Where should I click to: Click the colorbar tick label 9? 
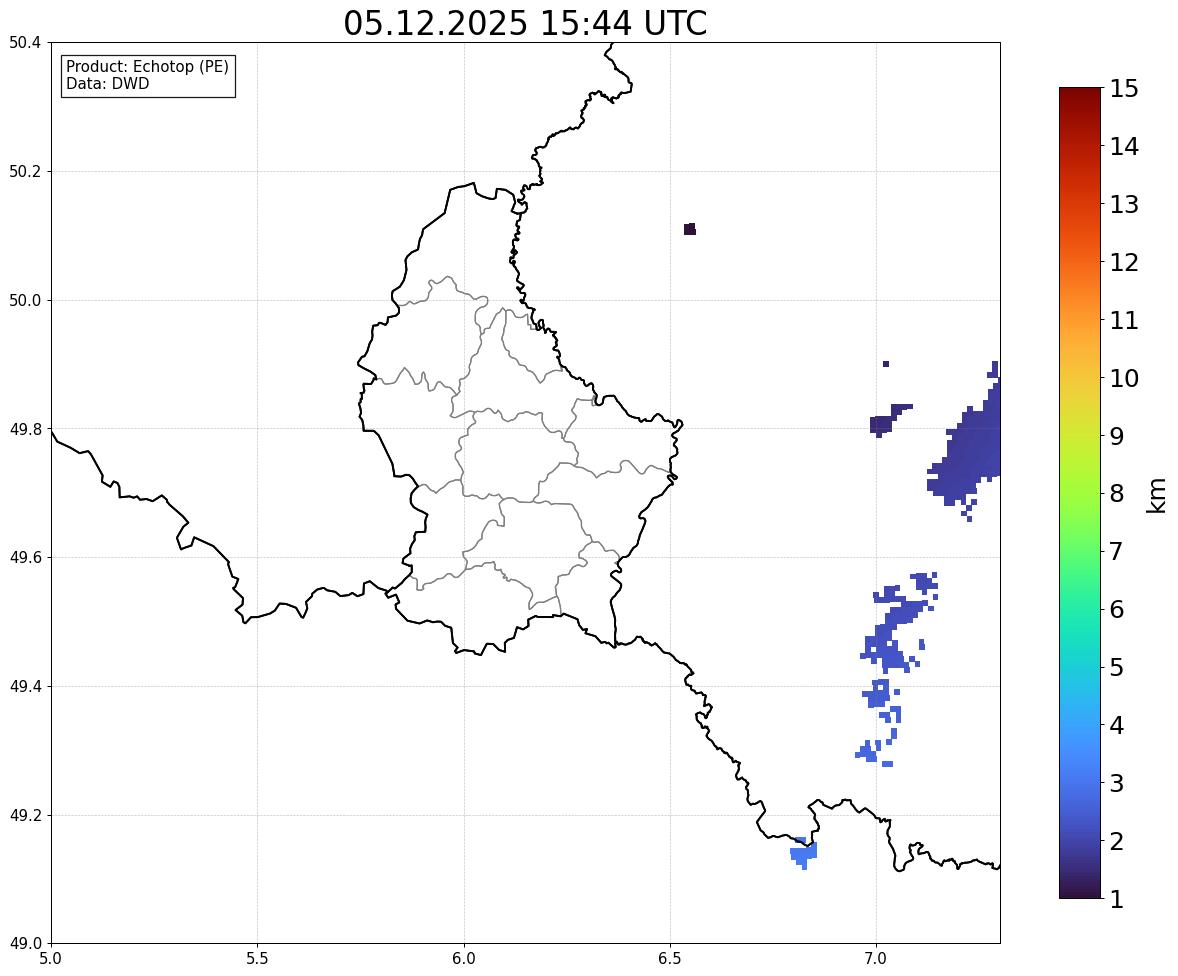[1117, 436]
